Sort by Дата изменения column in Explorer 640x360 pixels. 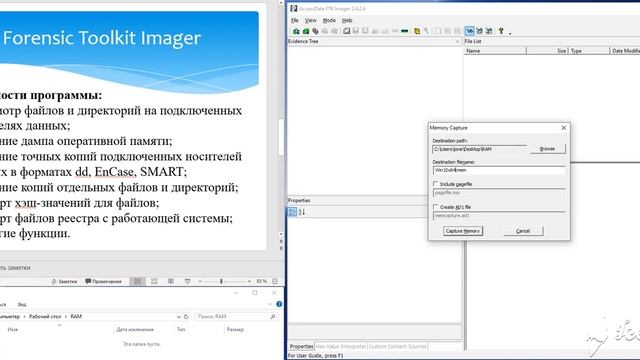click(135, 329)
